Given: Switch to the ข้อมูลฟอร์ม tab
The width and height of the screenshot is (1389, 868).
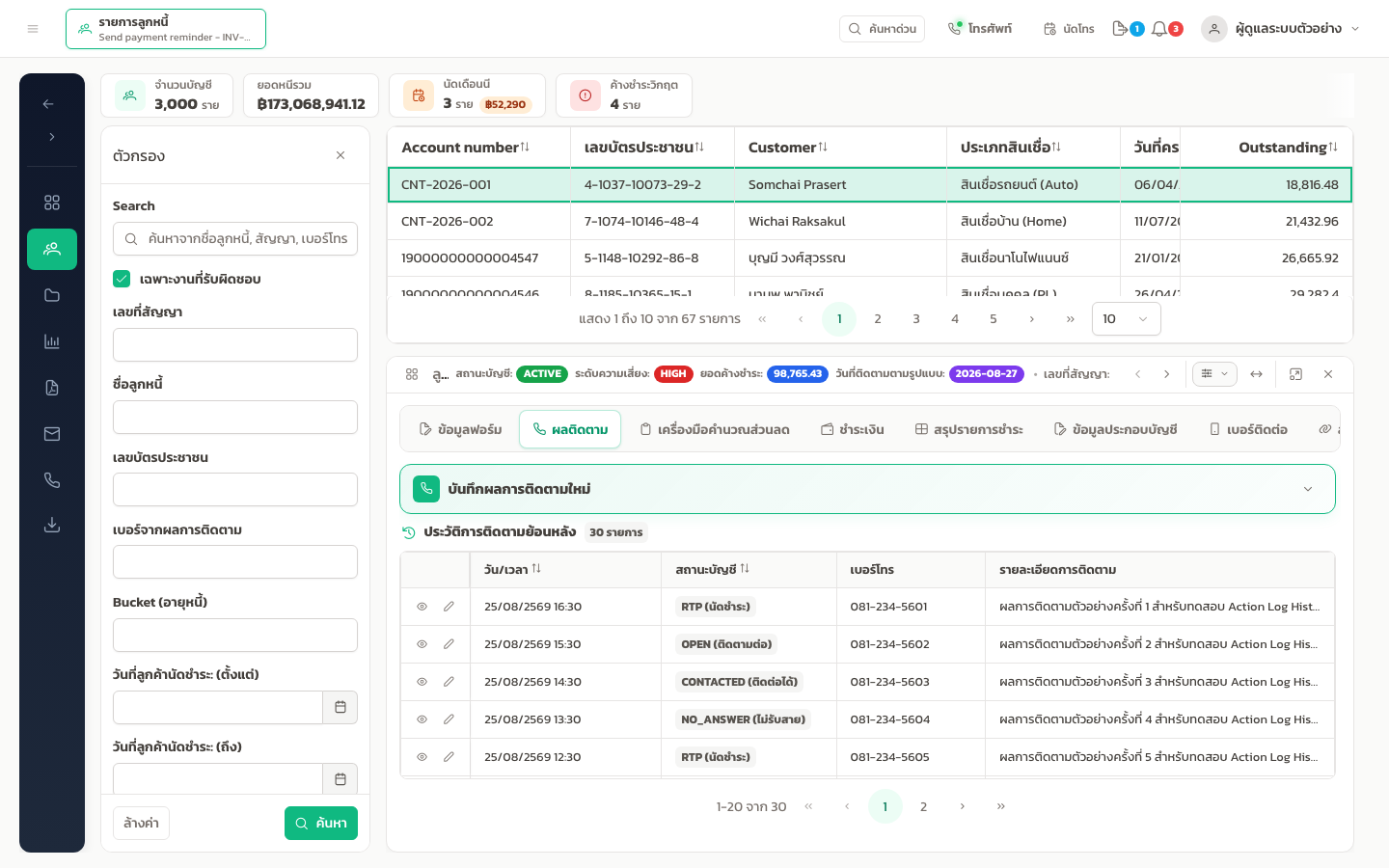Looking at the screenshot, I should [x=461, y=429].
